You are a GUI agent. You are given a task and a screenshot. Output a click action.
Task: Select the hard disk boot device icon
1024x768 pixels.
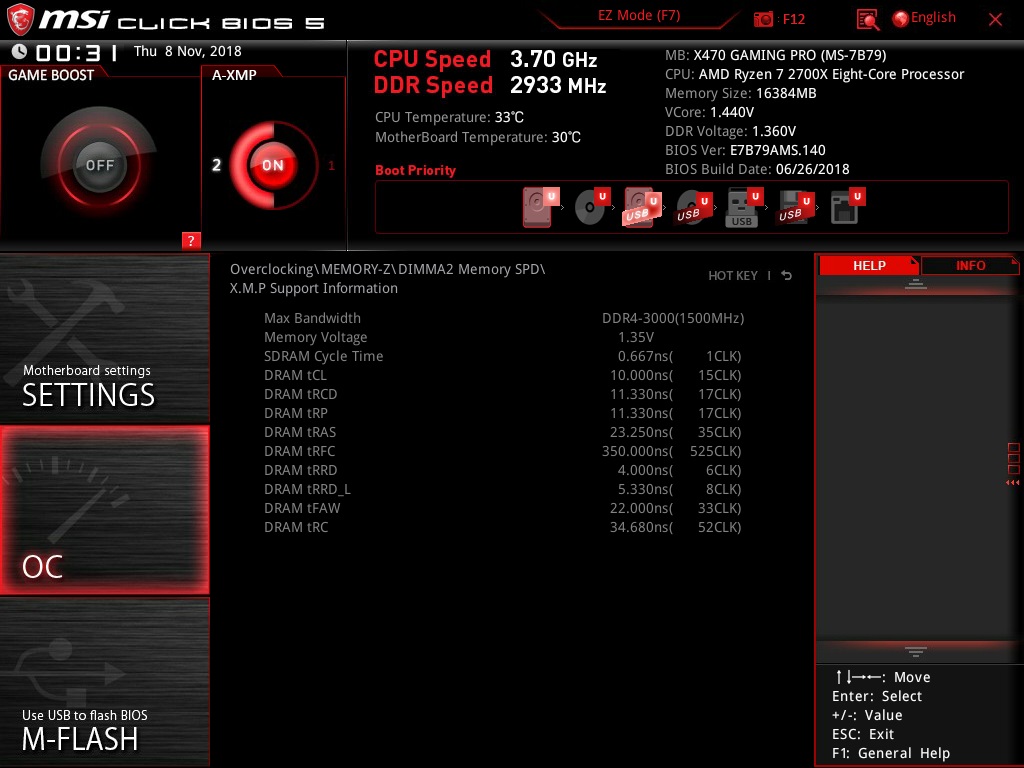540,207
